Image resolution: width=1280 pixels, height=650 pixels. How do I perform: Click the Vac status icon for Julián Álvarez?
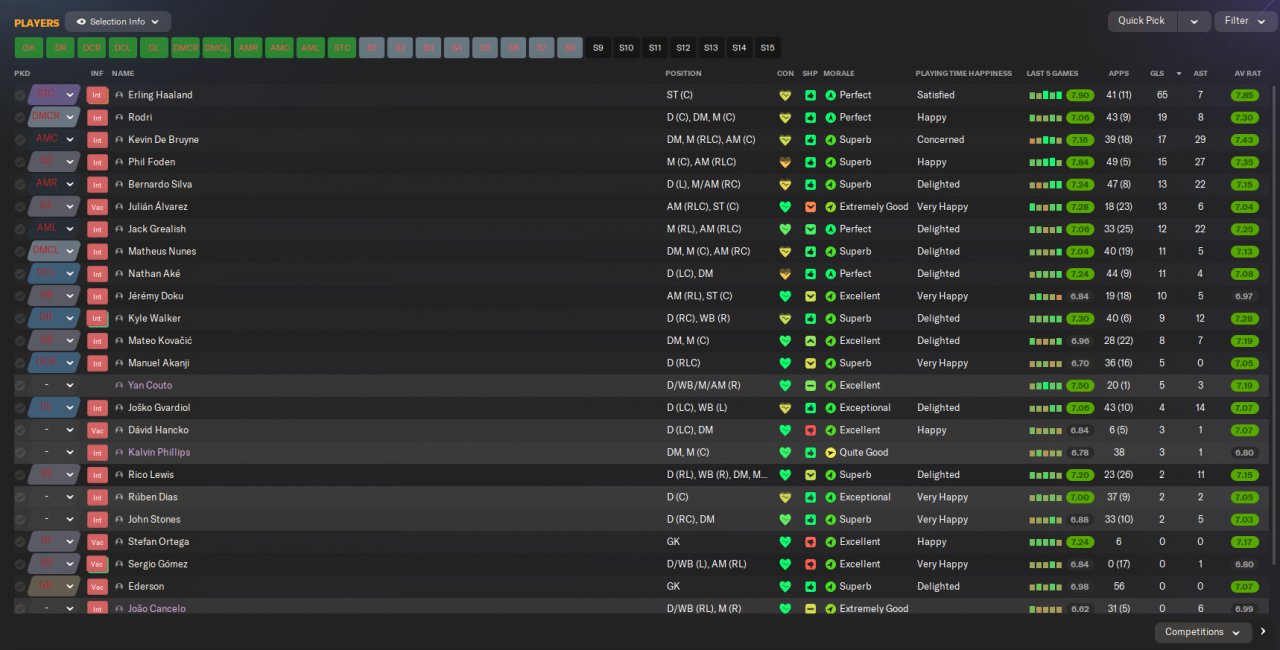(x=97, y=207)
